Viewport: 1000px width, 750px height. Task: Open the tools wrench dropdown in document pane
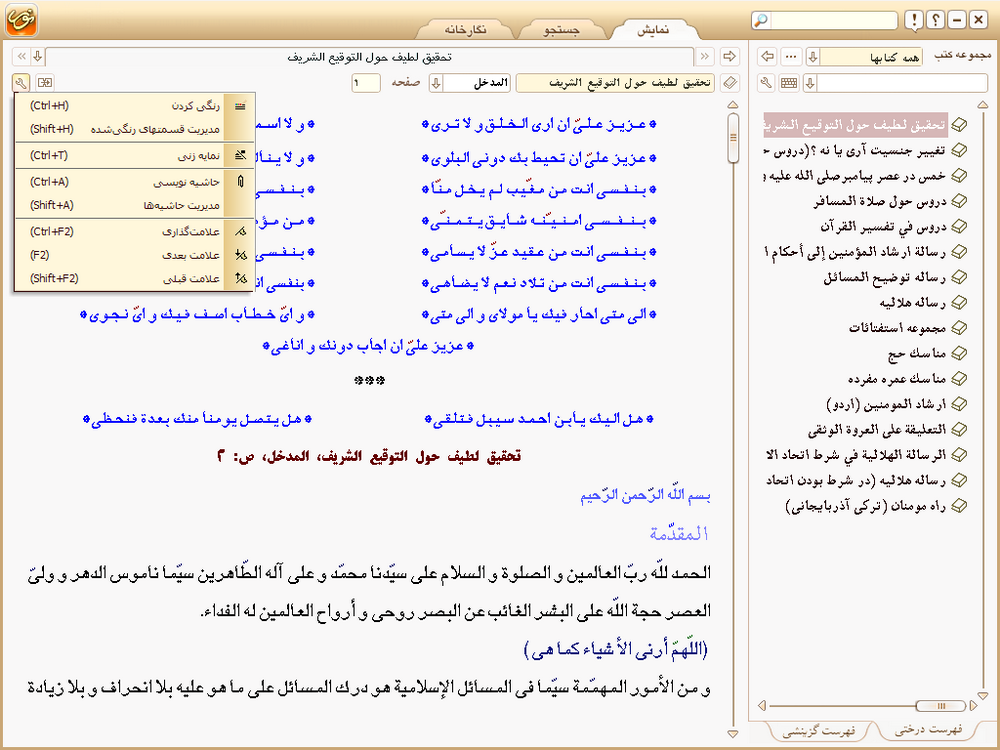point(20,82)
